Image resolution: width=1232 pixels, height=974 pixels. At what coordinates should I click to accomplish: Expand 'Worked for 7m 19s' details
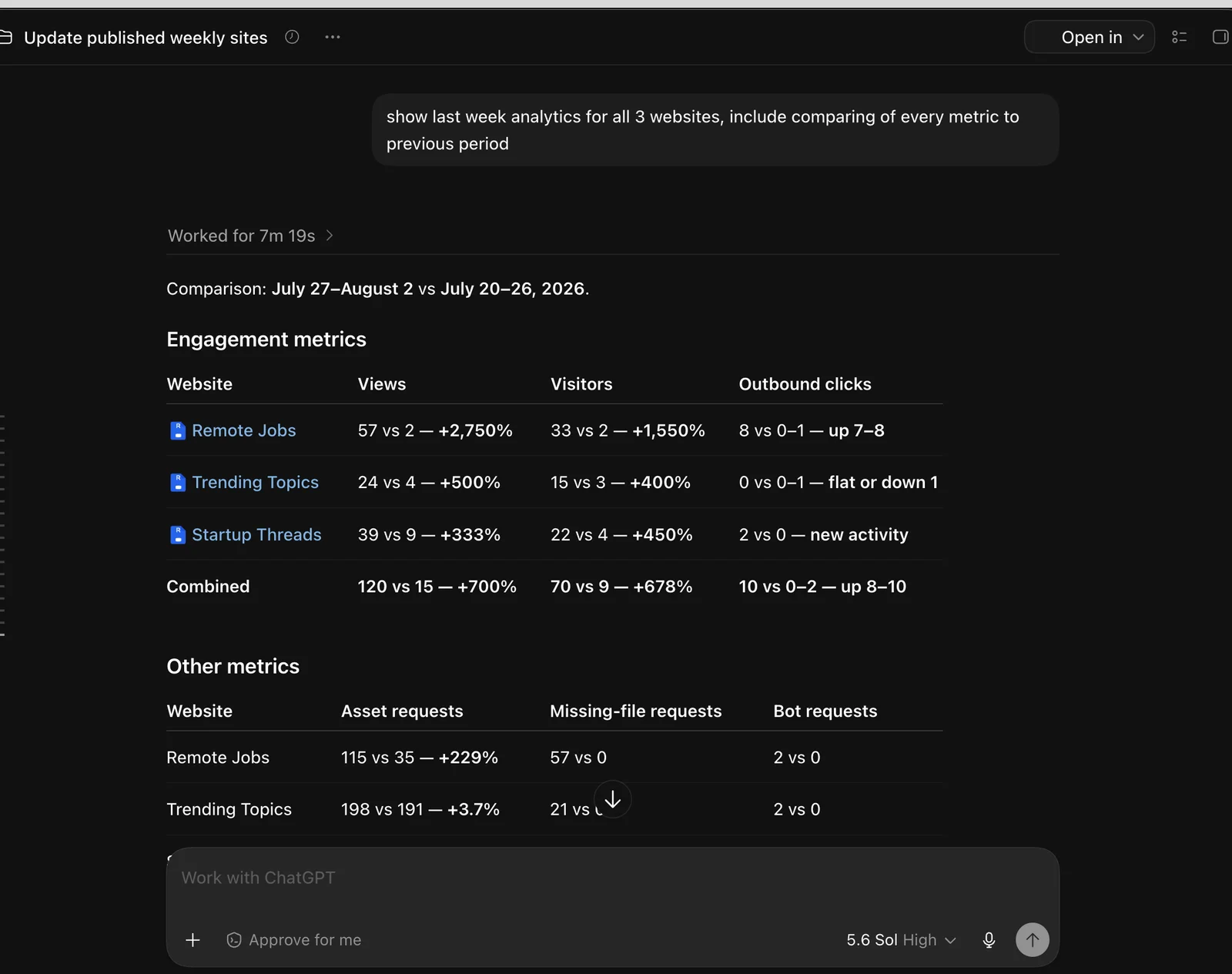[251, 236]
